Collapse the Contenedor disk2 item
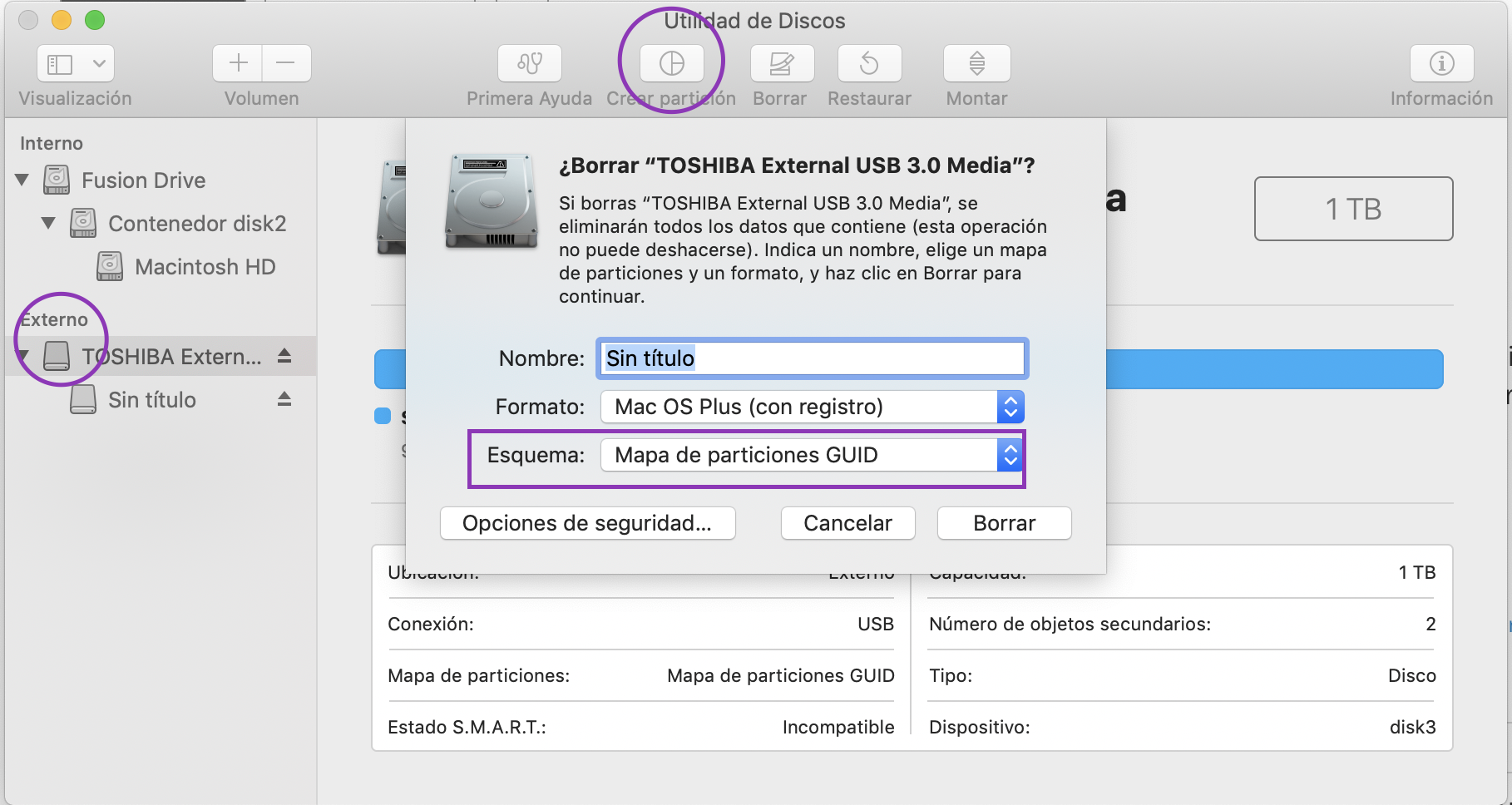 click(49, 223)
